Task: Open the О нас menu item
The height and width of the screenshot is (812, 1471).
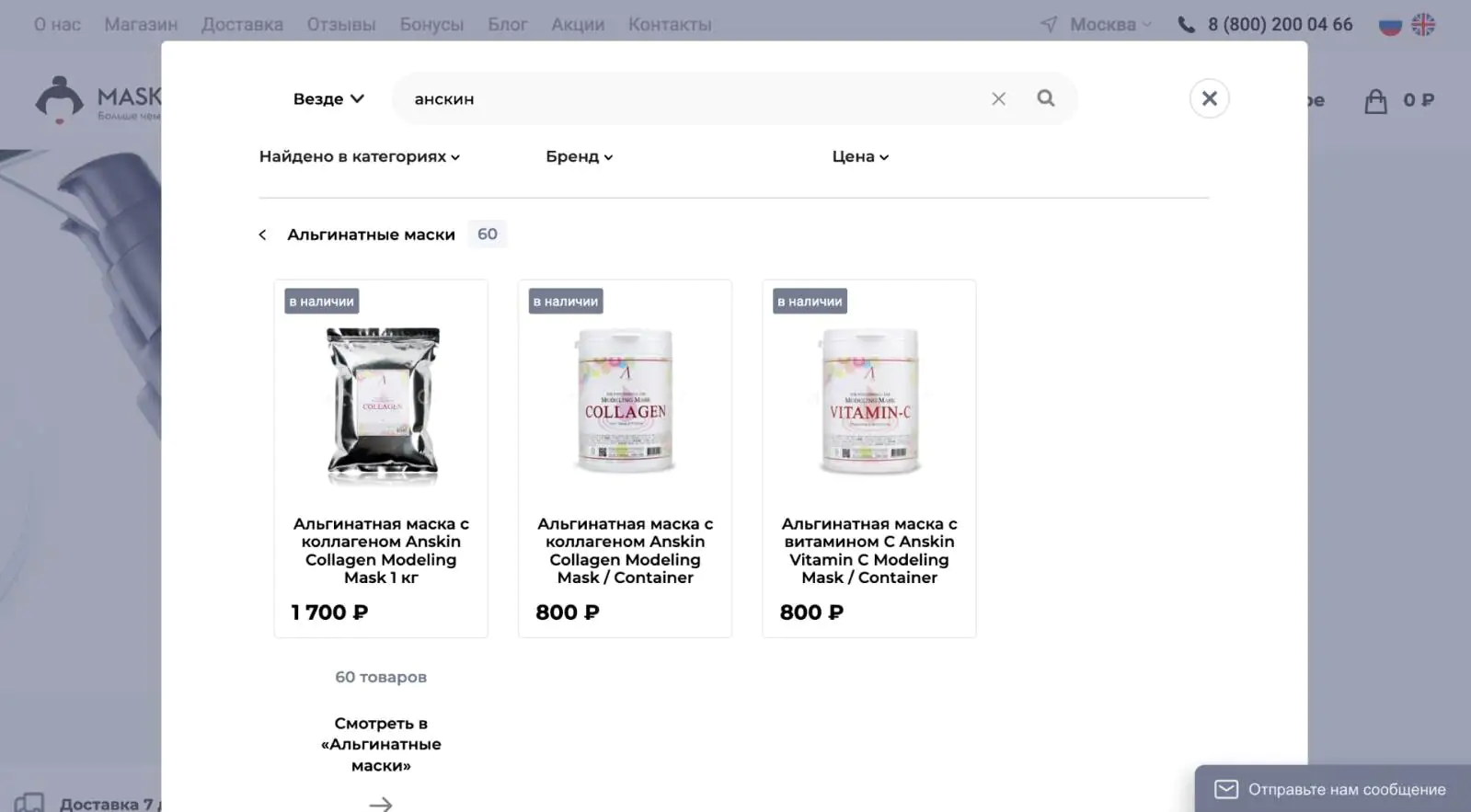Action: [57, 25]
